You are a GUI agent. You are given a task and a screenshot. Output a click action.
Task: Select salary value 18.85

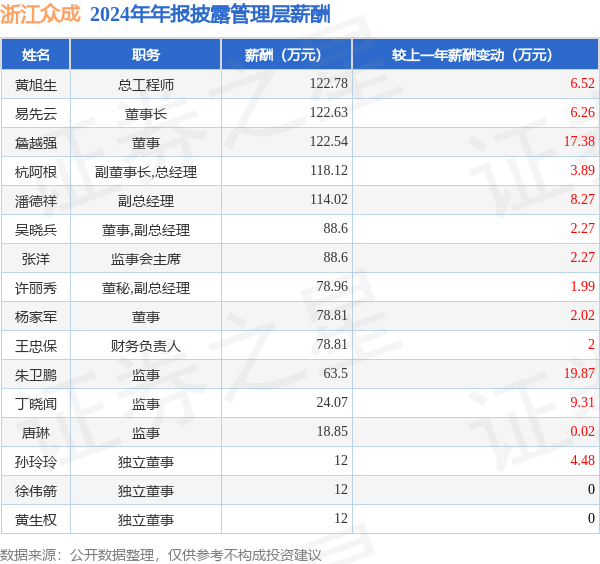(x=332, y=432)
